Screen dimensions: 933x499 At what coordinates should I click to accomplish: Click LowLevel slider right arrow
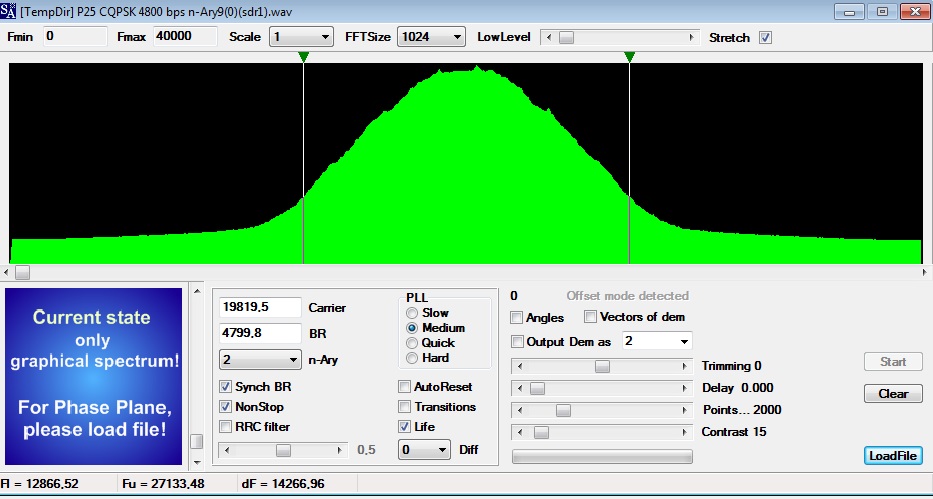tap(691, 37)
